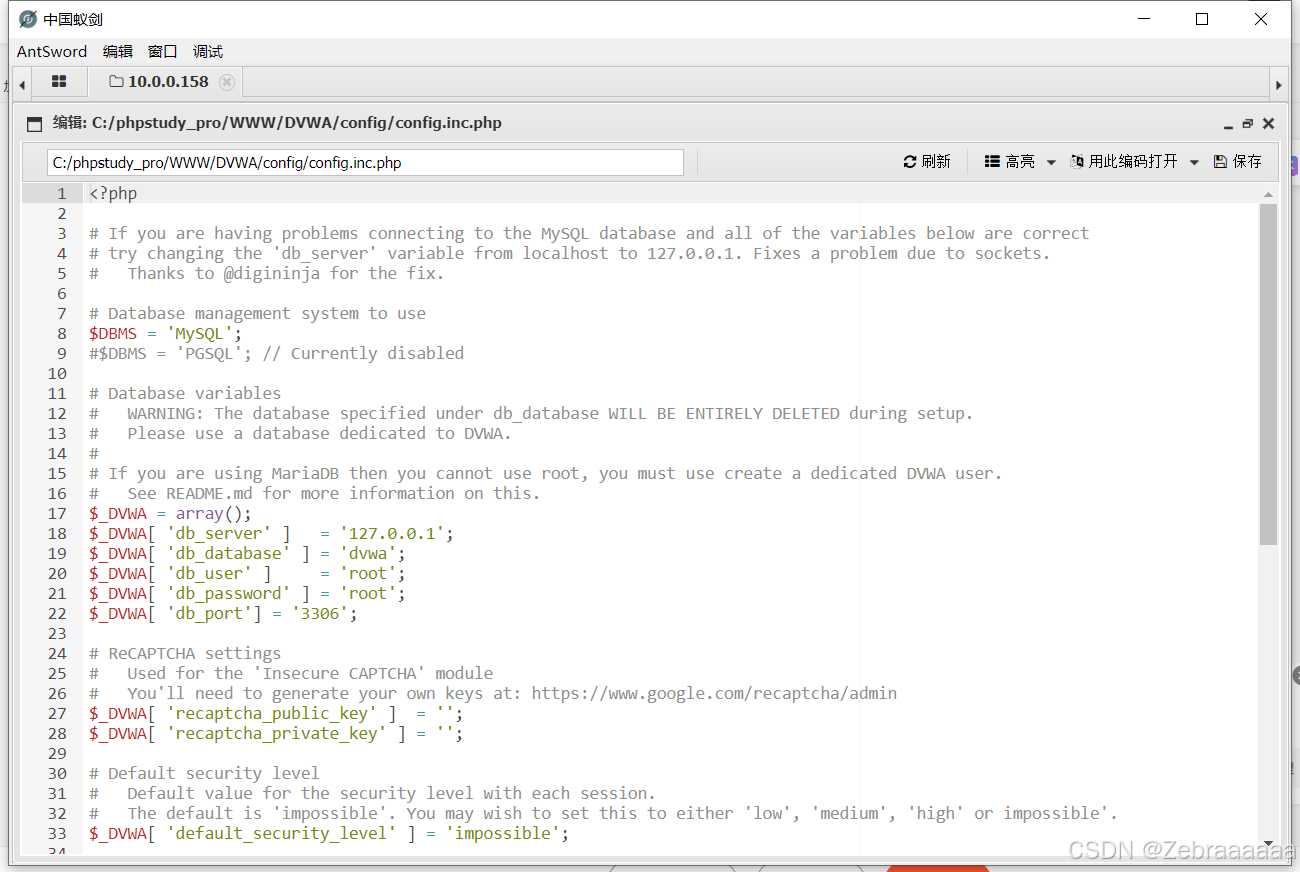Click the editor scrollbar down arrow
Screen dimensions: 1300x872
point(1268,843)
